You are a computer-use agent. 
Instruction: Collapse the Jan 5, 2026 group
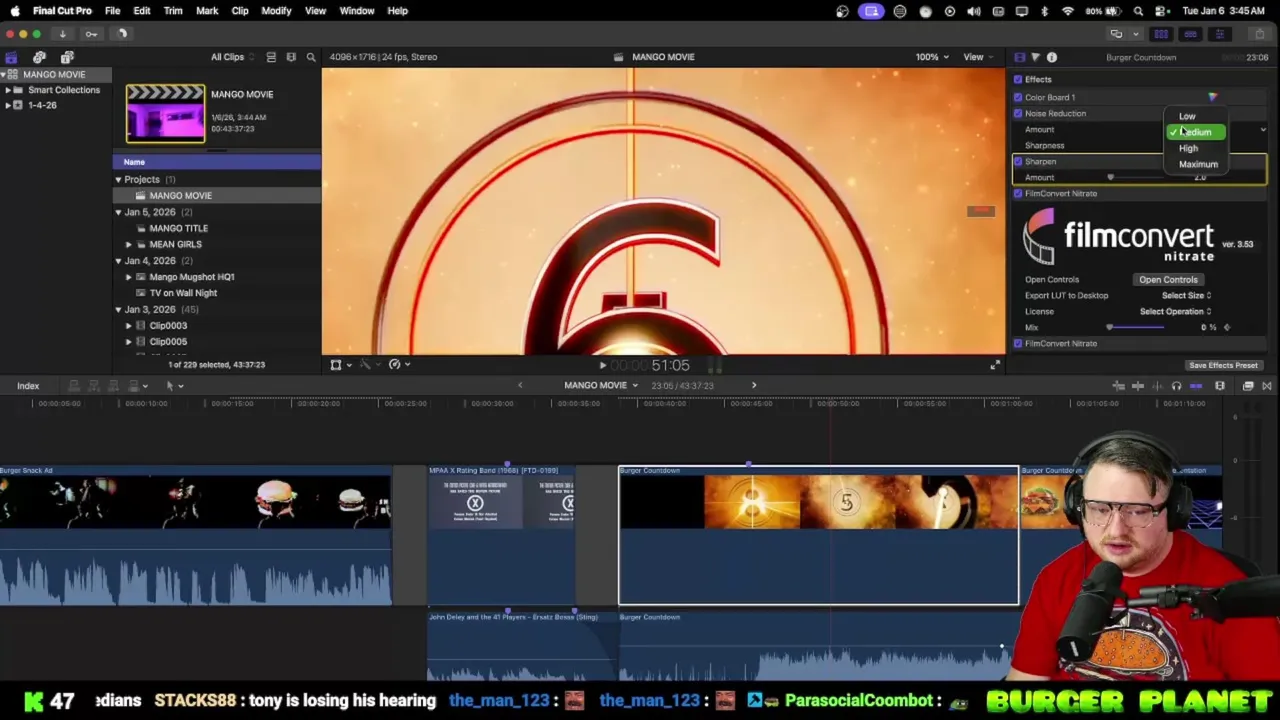pos(118,212)
